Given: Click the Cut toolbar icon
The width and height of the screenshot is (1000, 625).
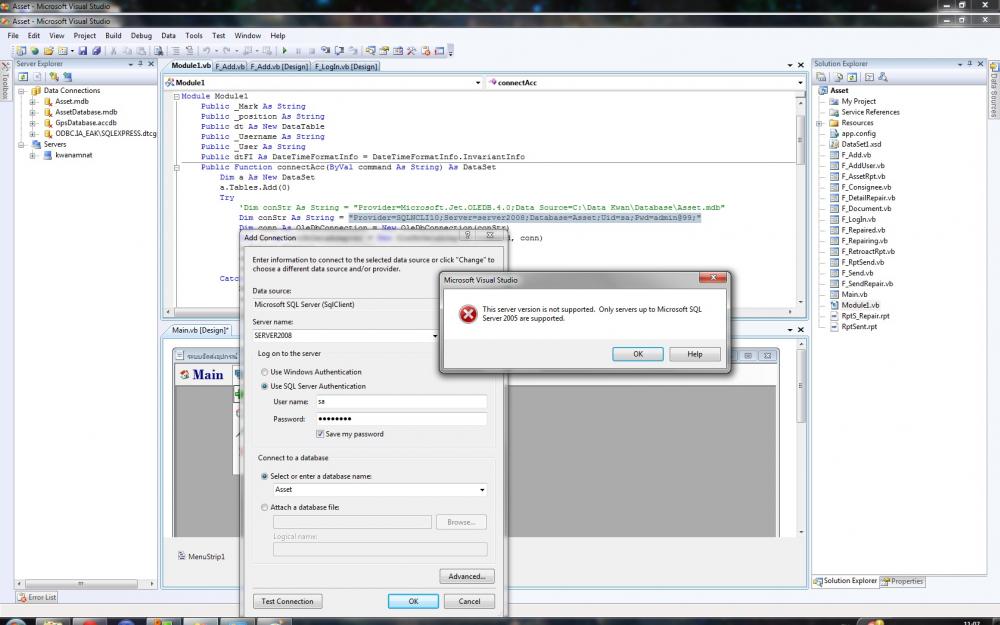Looking at the screenshot, I should [113, 51].
